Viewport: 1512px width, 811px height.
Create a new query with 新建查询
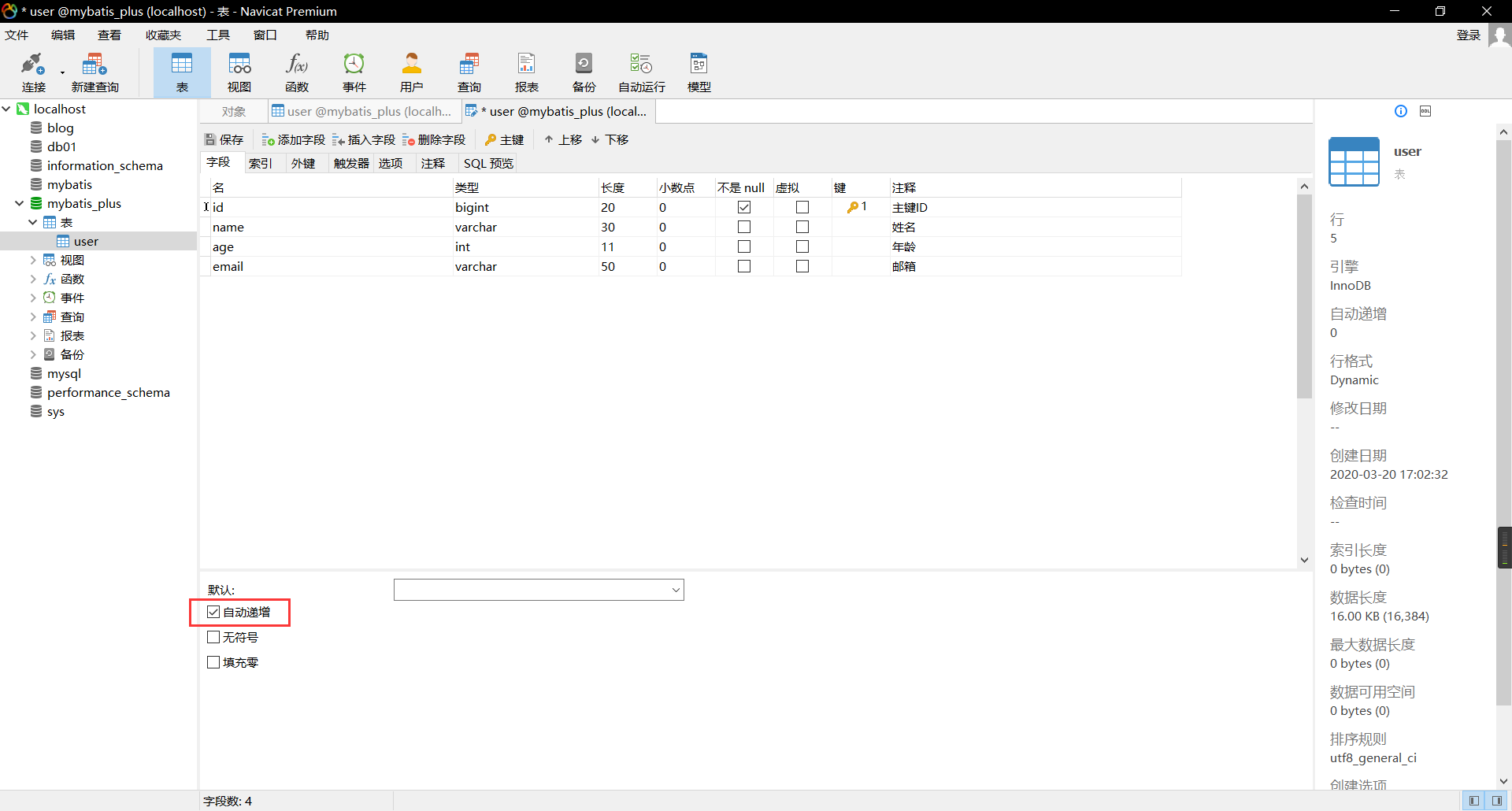pos(94,72)
